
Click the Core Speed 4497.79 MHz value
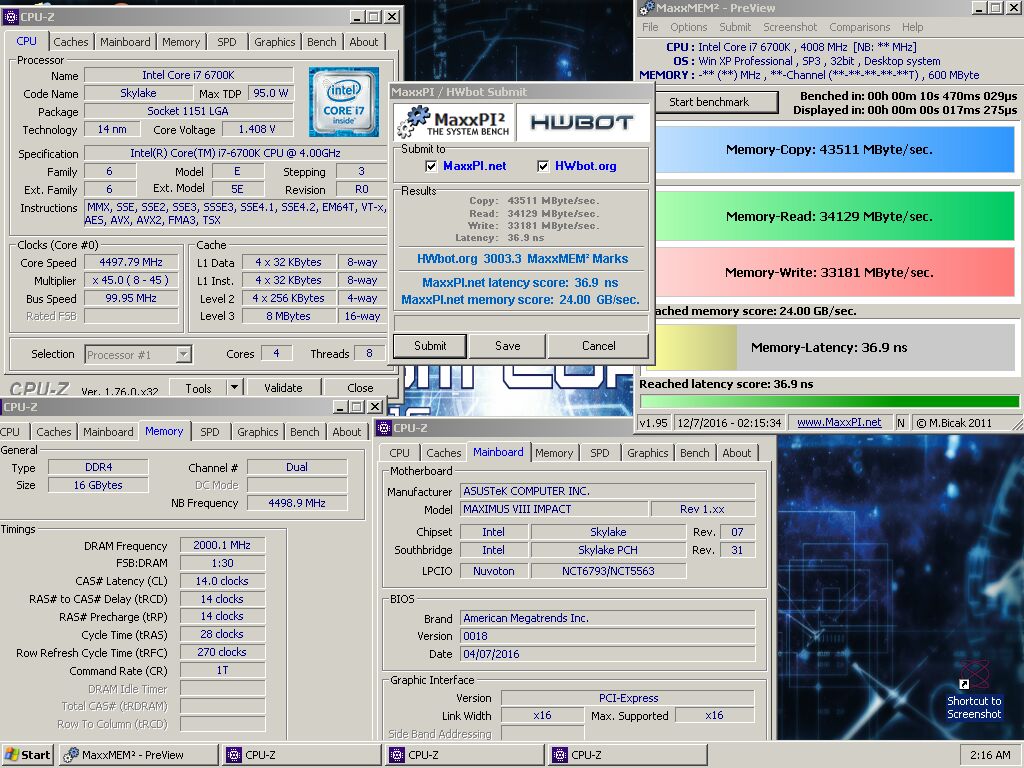131,262
